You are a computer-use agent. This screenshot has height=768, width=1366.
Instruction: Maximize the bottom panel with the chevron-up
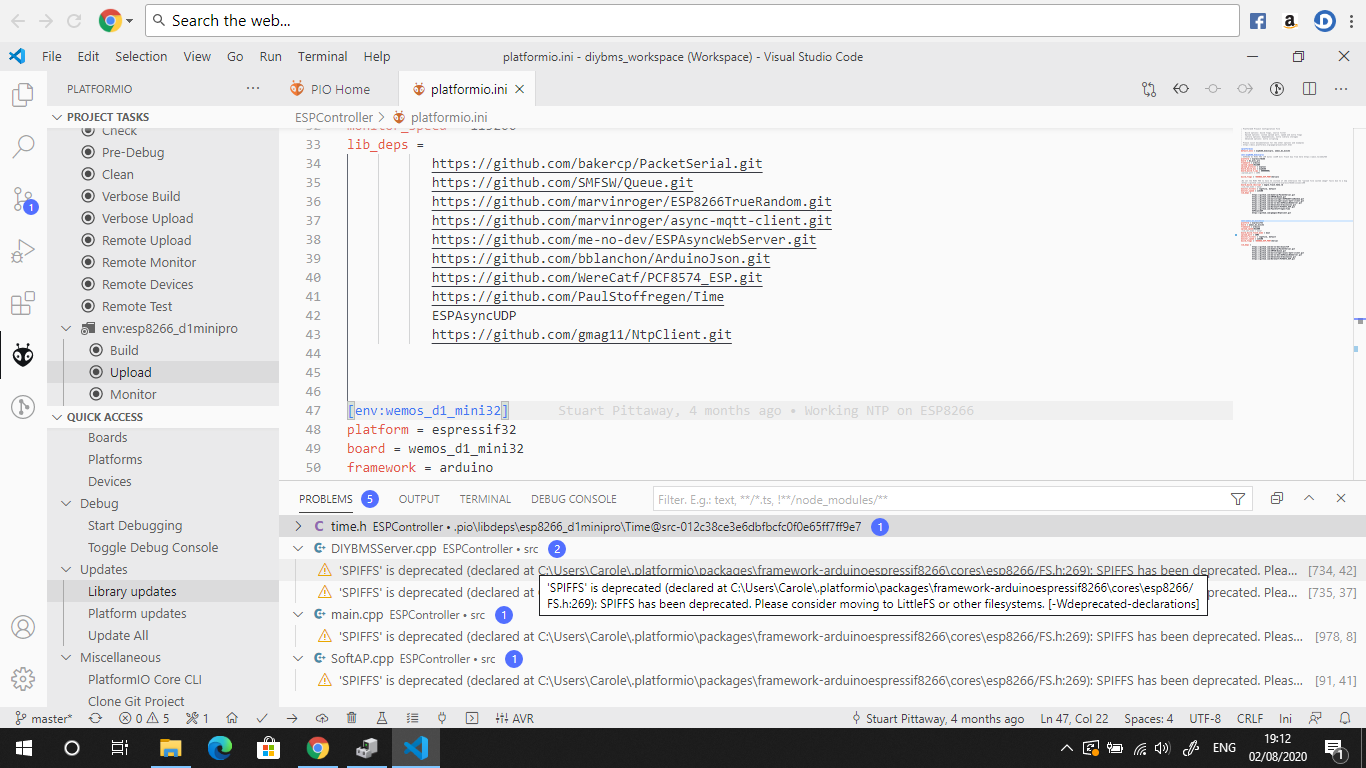tap(1309, 498)
